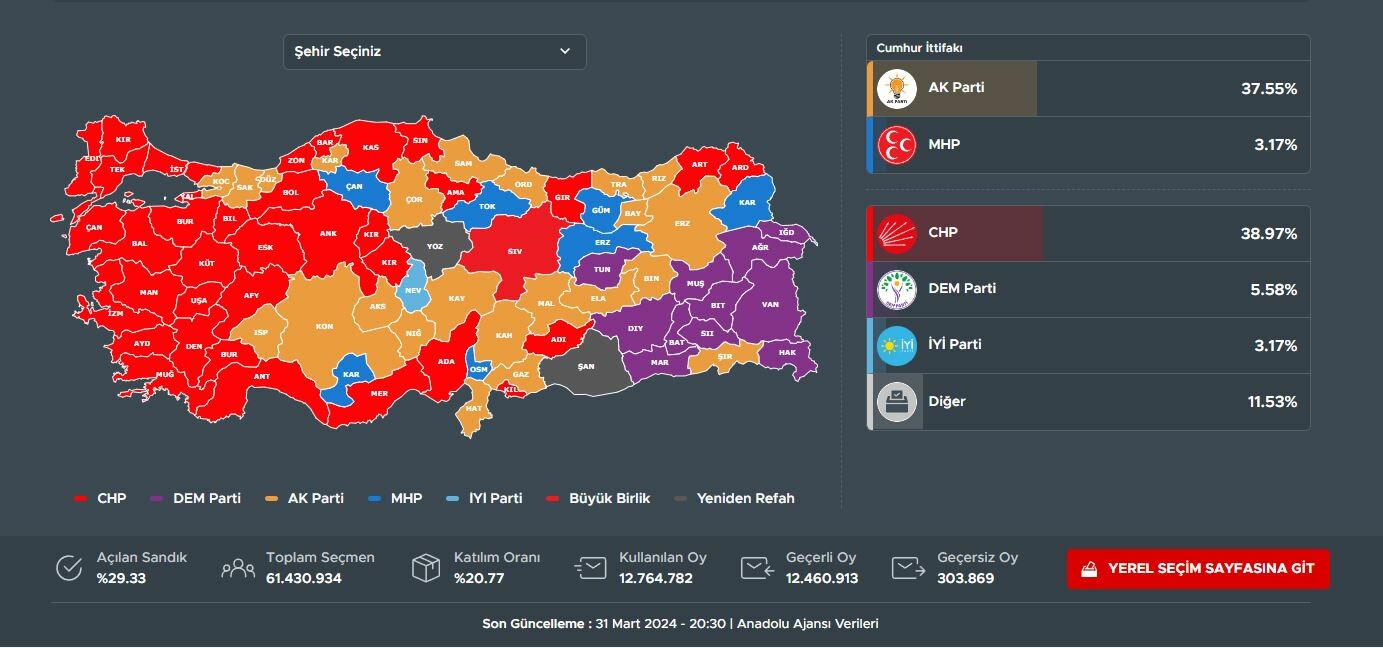Click the Diğer ballot box icon
The width and height of the screenshot is (1383, 648).
pyautogui.click(x=897, y=402)
